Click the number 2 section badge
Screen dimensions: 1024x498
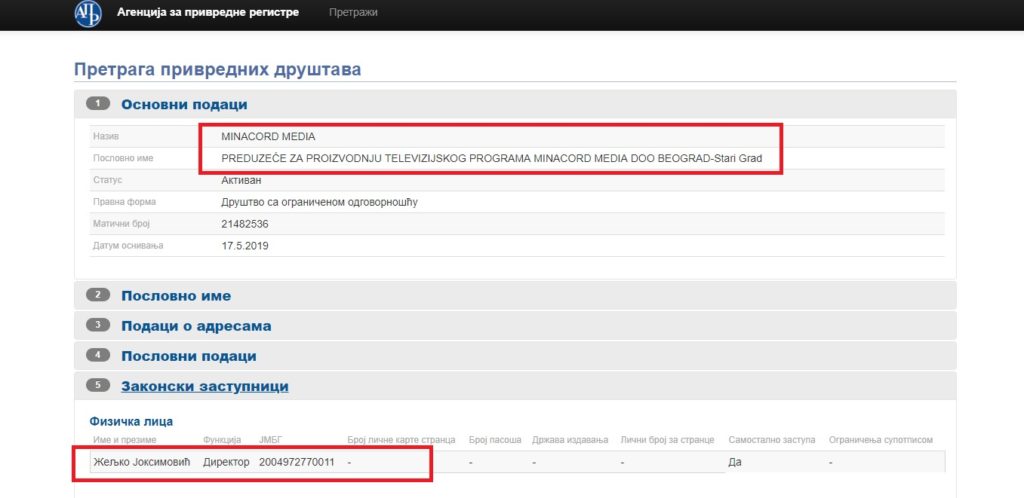tap(98, 295)
